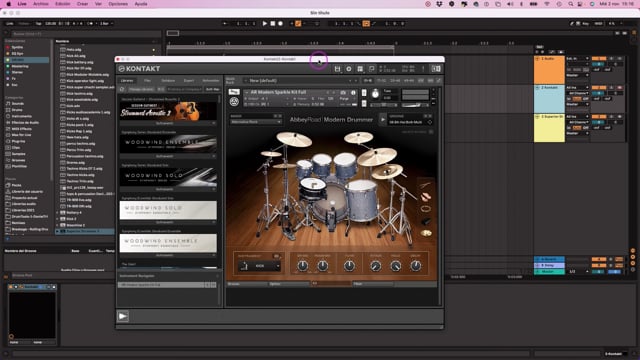The height and width of the screenshot is (360, 640).
Task: Select the hands articulation icon beside kit
Action: [426, 197]
